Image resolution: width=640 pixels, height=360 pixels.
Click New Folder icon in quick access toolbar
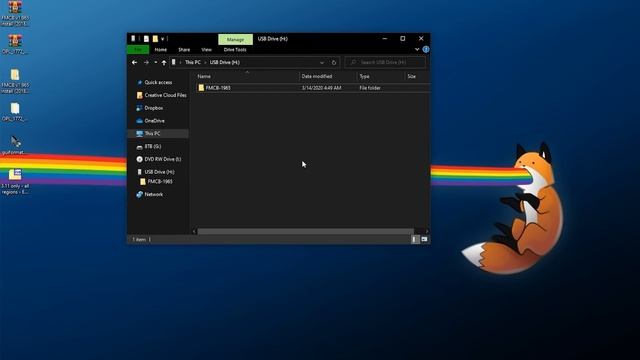click(155, 39)
